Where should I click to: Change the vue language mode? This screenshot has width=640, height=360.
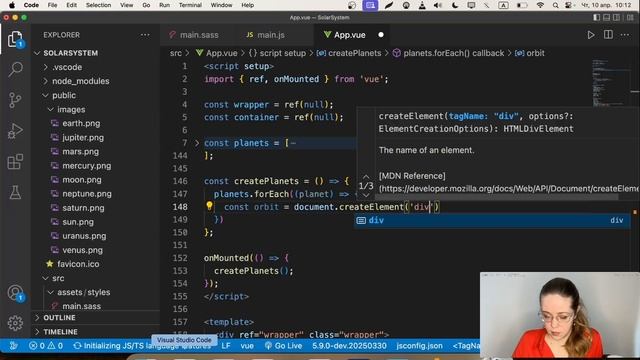pos(247,346)
